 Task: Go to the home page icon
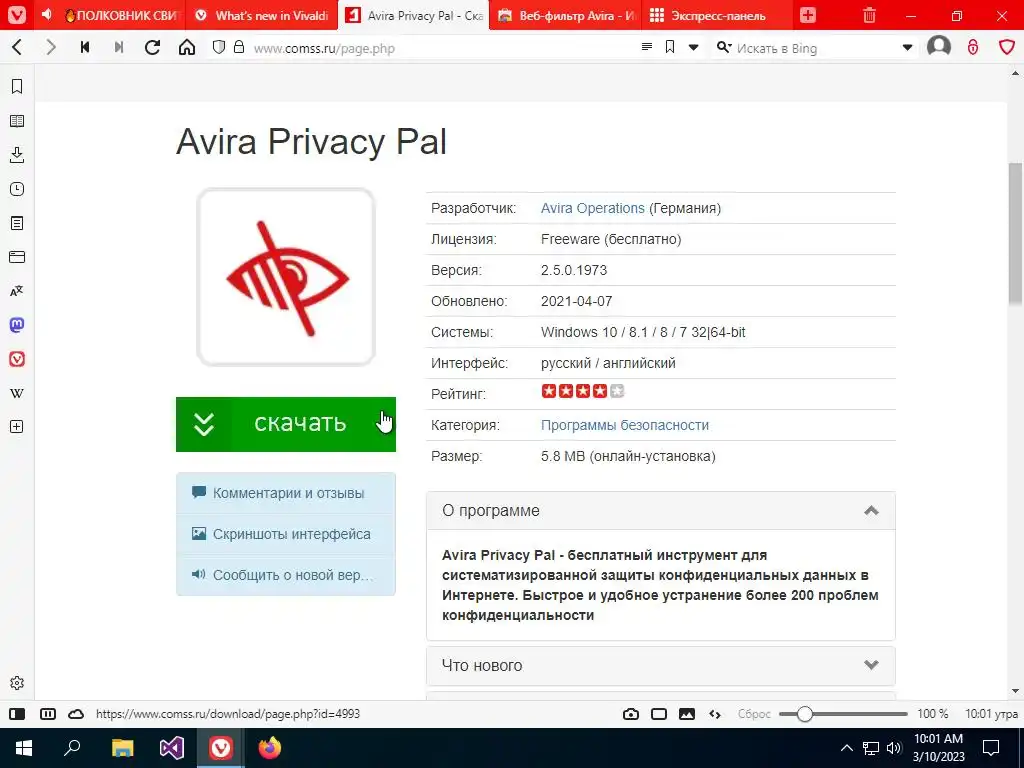tap(187, 47)
